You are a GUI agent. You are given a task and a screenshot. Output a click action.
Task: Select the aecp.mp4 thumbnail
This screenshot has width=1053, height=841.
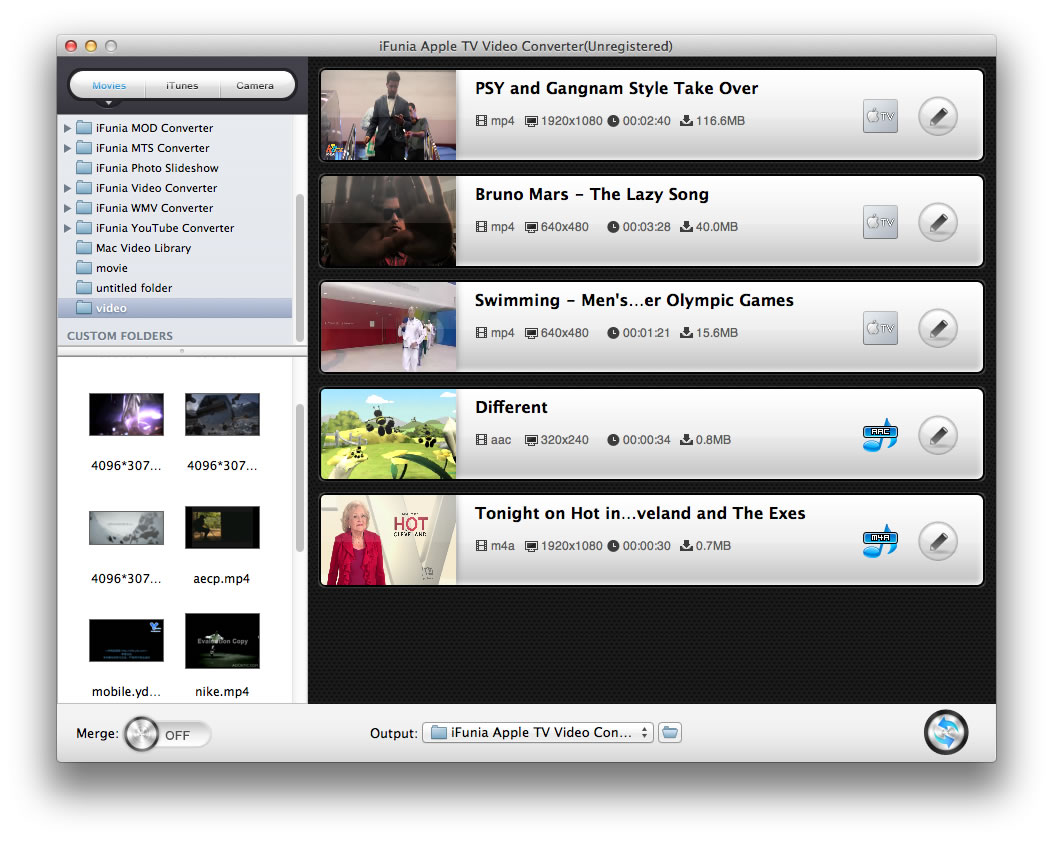point(222,527)
